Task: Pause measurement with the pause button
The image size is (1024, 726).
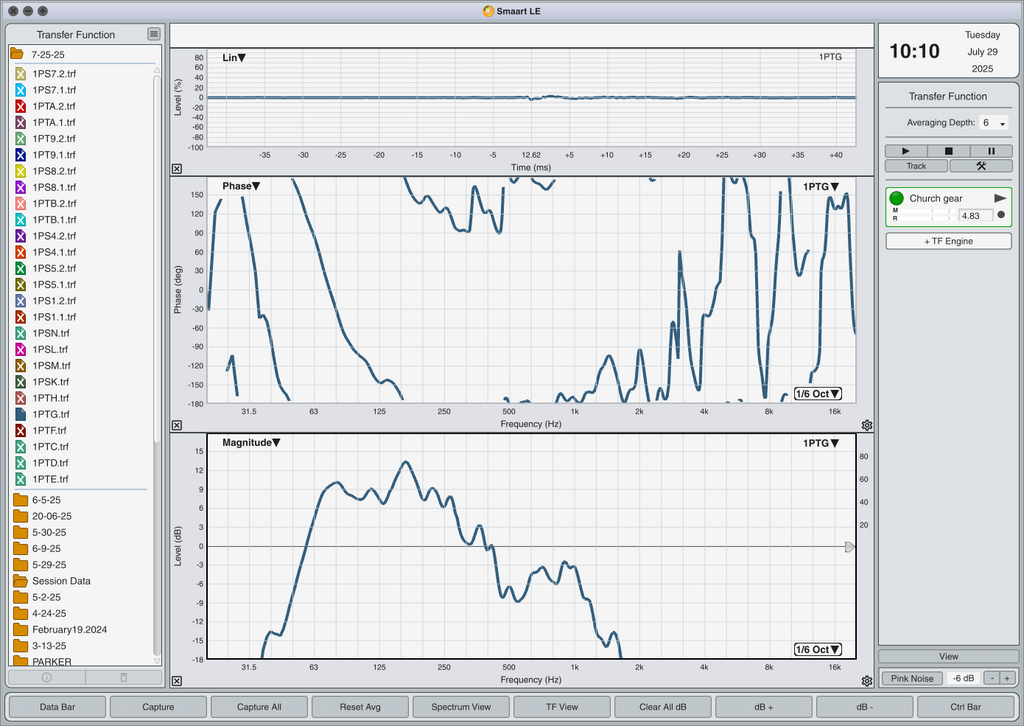Action: pyautogui.click(x=991, y=151)
